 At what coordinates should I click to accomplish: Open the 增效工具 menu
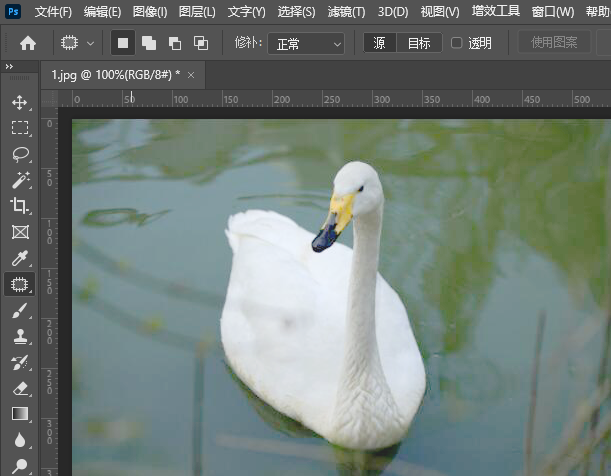coord(496,11)
